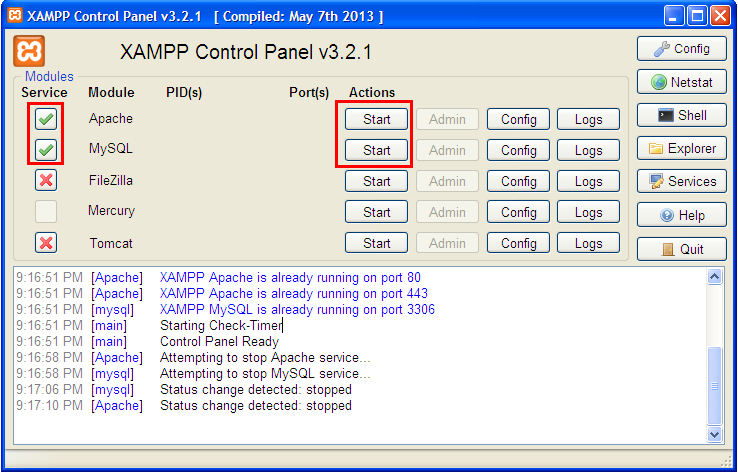Image resolution: width=738 pixels, height=473 pixels.
Task: Click the Mercury module name label
Action: tap(111, 211)
